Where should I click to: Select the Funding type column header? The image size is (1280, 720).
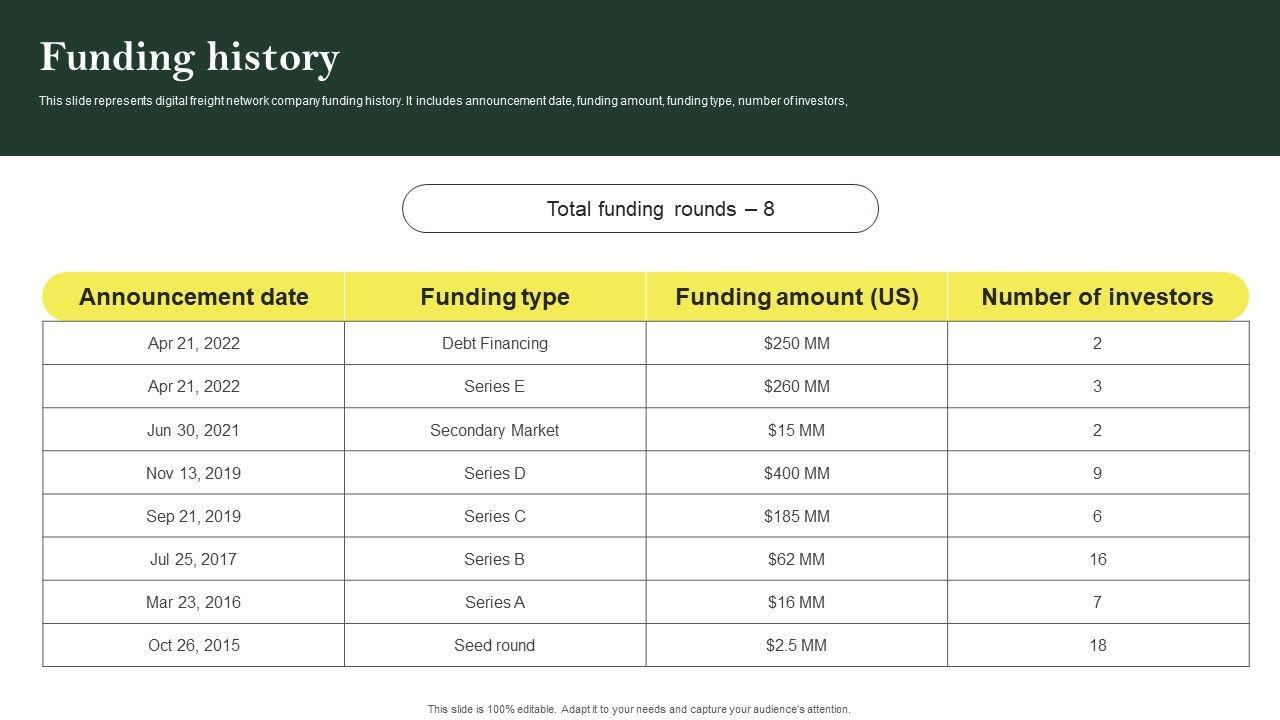click(x=495, y=297)
